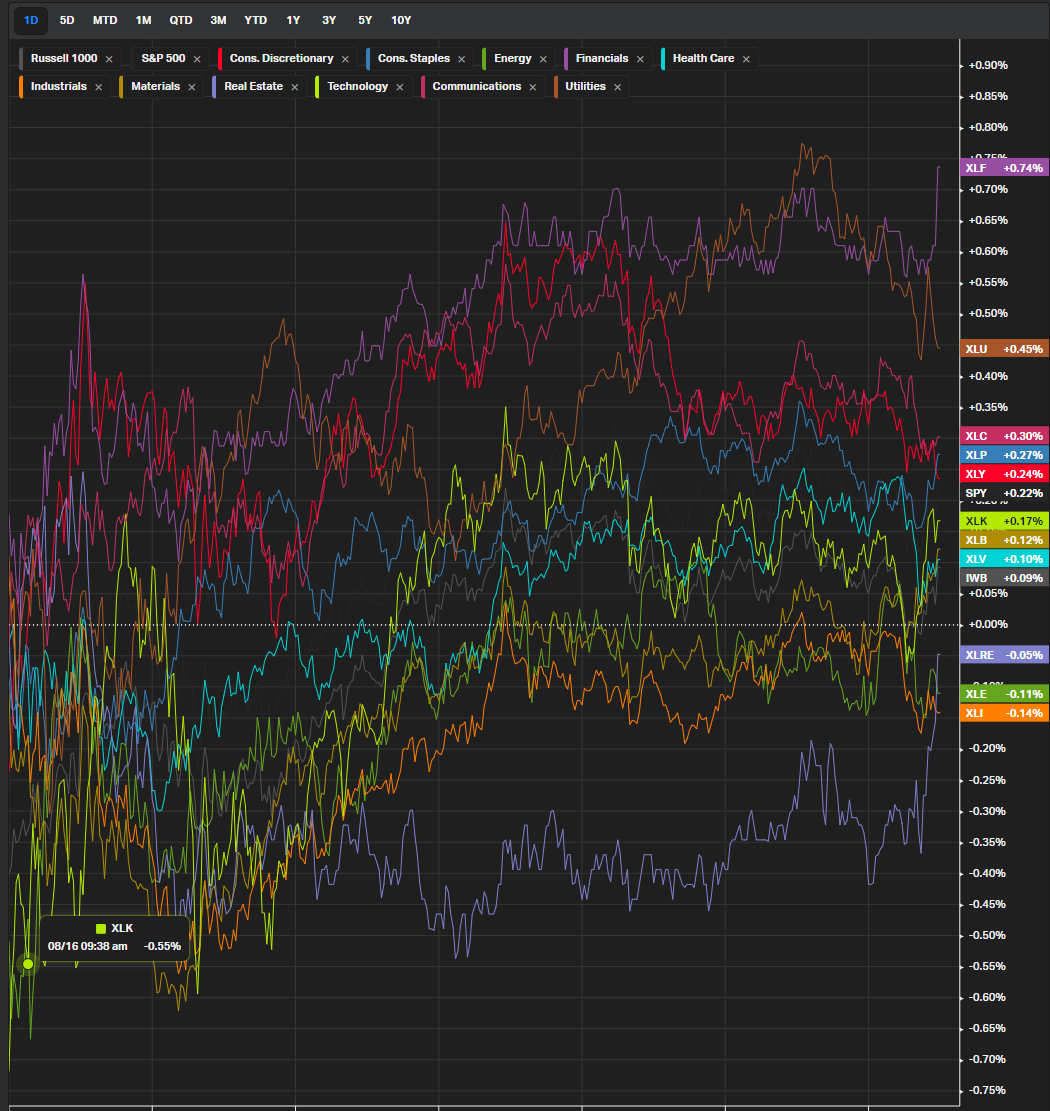This screenshot has width=1050, height=1111.
Task: Select the 1M range tab
Action: click(143, 20)
